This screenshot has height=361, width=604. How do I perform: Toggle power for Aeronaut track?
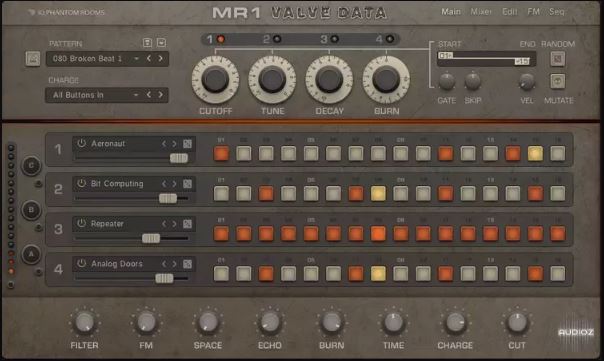pos(81,143)
